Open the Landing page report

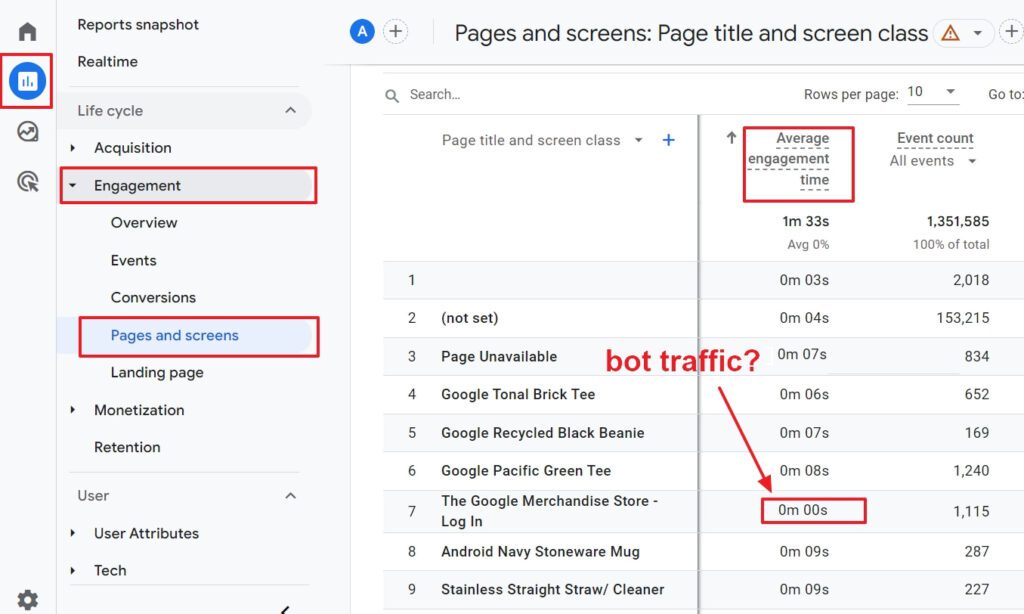(x=157, y=373)
